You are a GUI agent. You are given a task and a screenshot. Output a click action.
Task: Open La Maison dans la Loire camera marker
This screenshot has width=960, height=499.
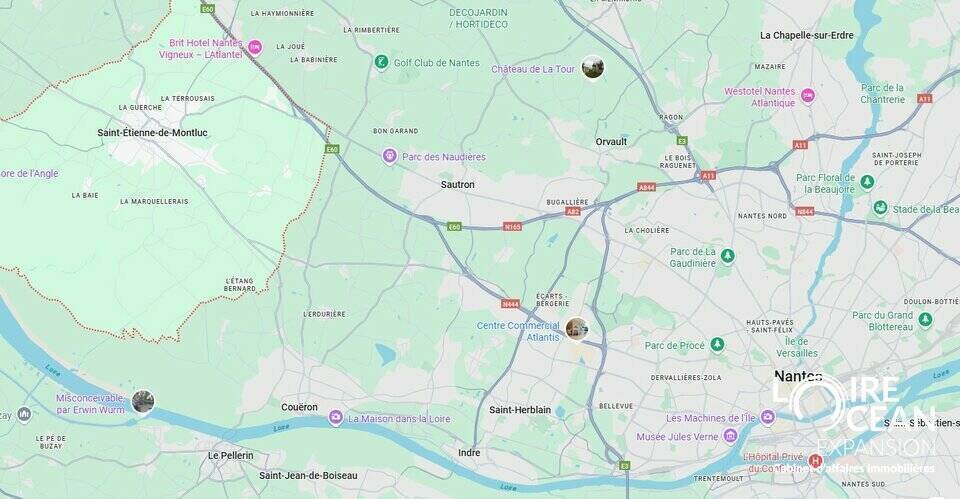[x=336, y=418]
